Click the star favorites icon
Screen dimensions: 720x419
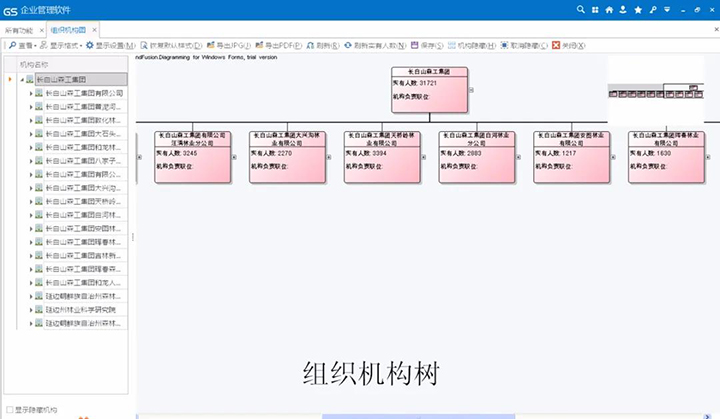pyautogui.click(x=638, y=9)
